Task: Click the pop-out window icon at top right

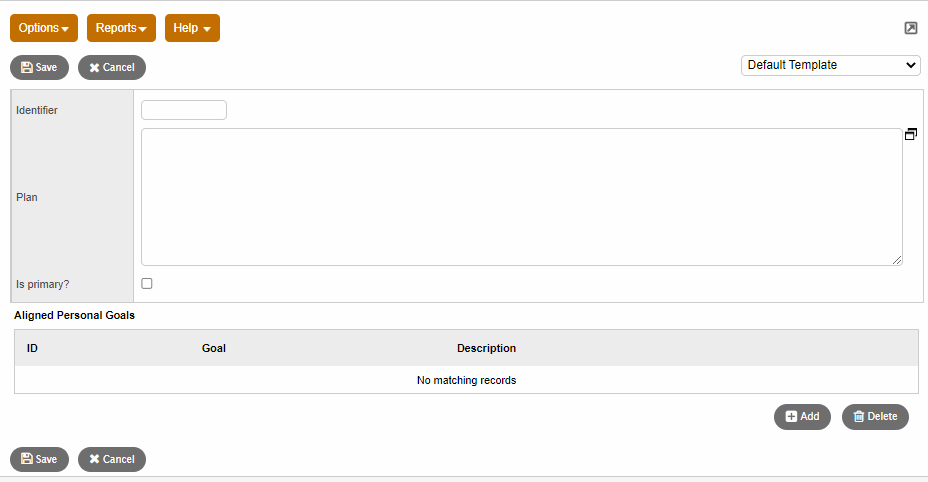Action: 911,28
